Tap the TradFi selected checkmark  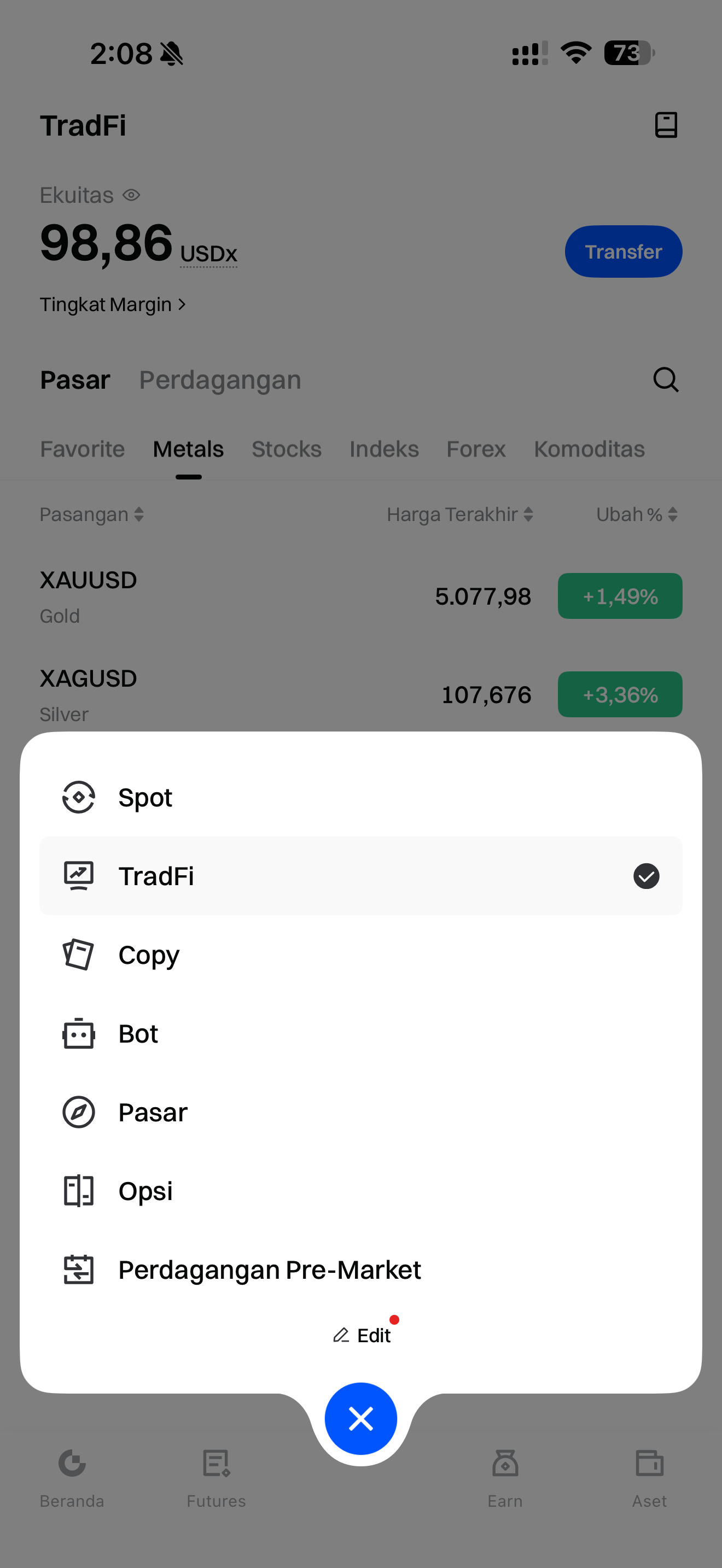[646, 876]
